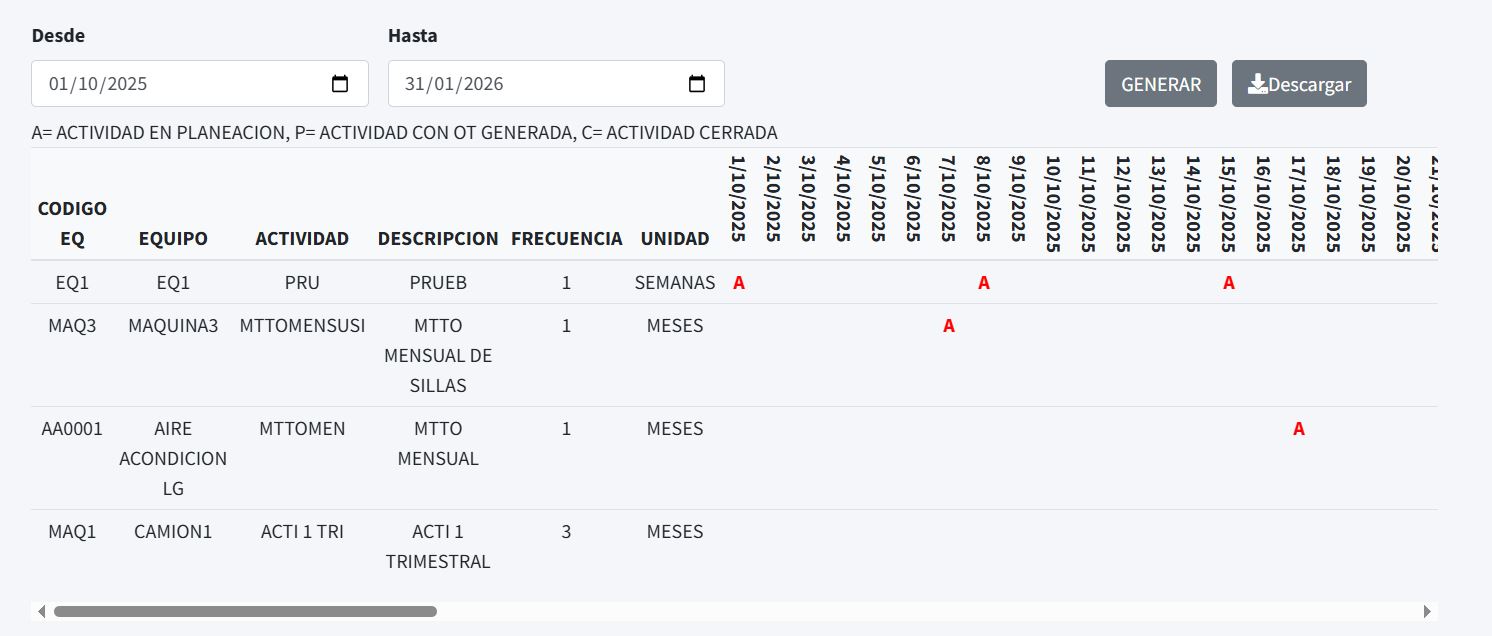Click the right scrollbar arrow

(1427, 611)
